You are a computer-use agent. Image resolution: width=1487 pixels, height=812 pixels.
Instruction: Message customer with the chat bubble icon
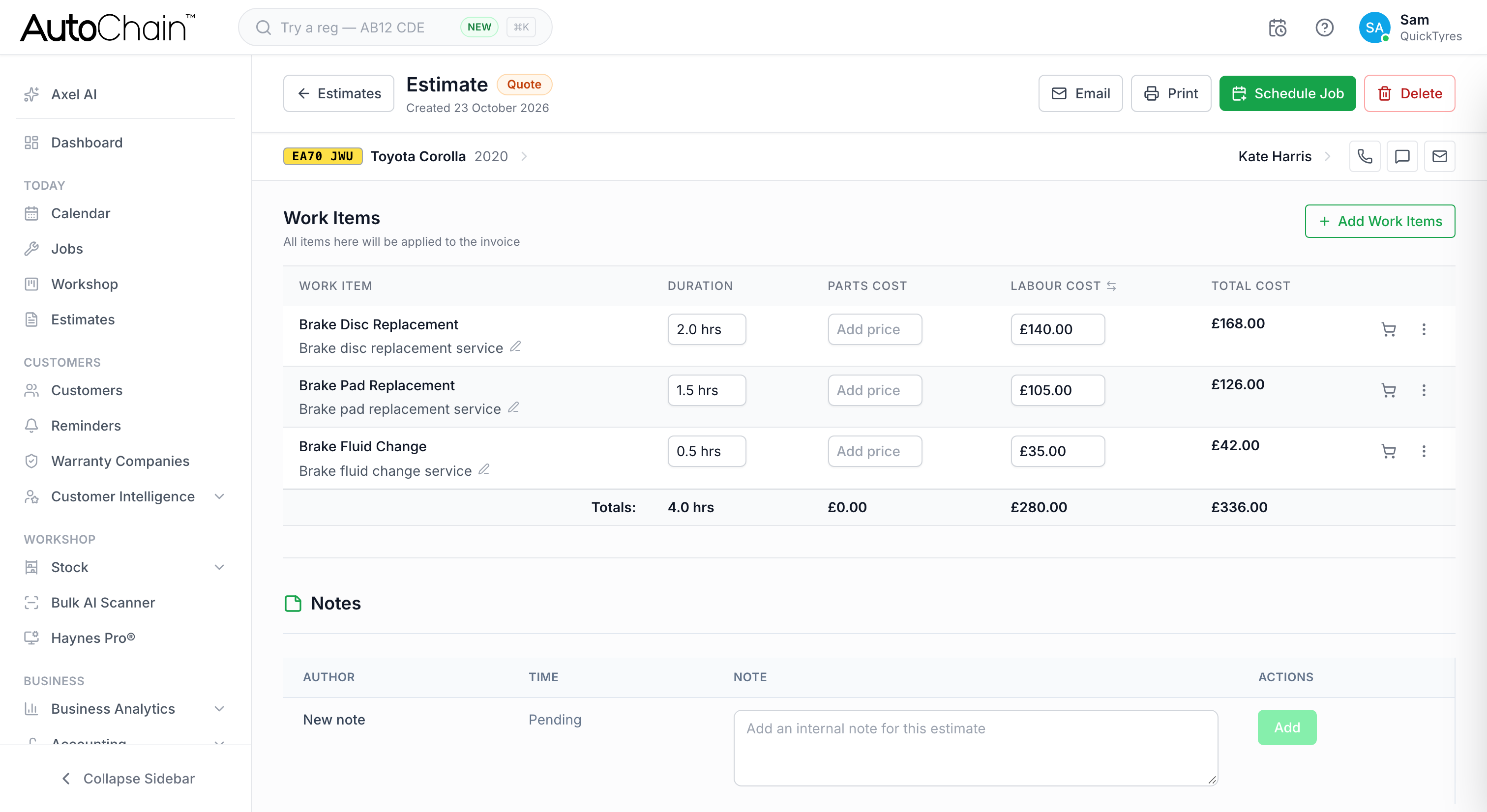1402,156
